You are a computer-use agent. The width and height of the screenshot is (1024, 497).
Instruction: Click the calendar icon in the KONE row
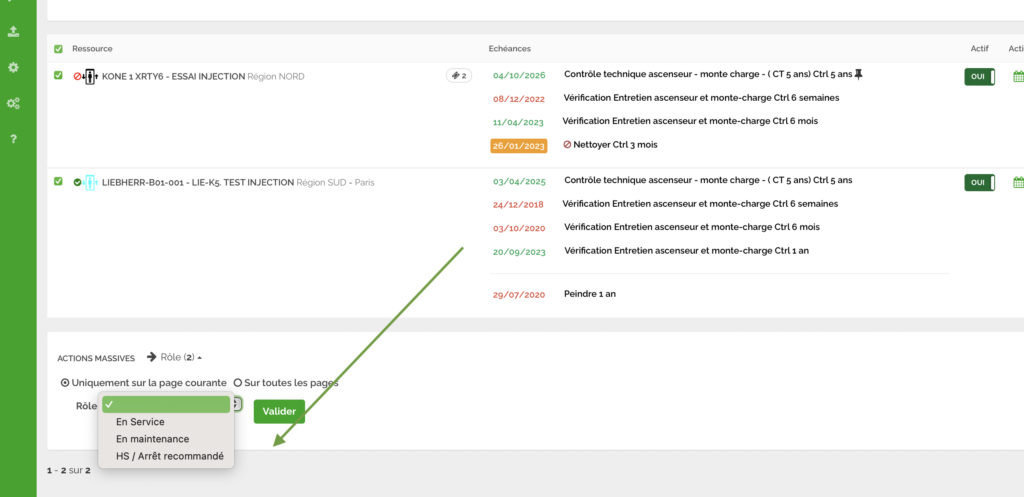(1018, 76)
